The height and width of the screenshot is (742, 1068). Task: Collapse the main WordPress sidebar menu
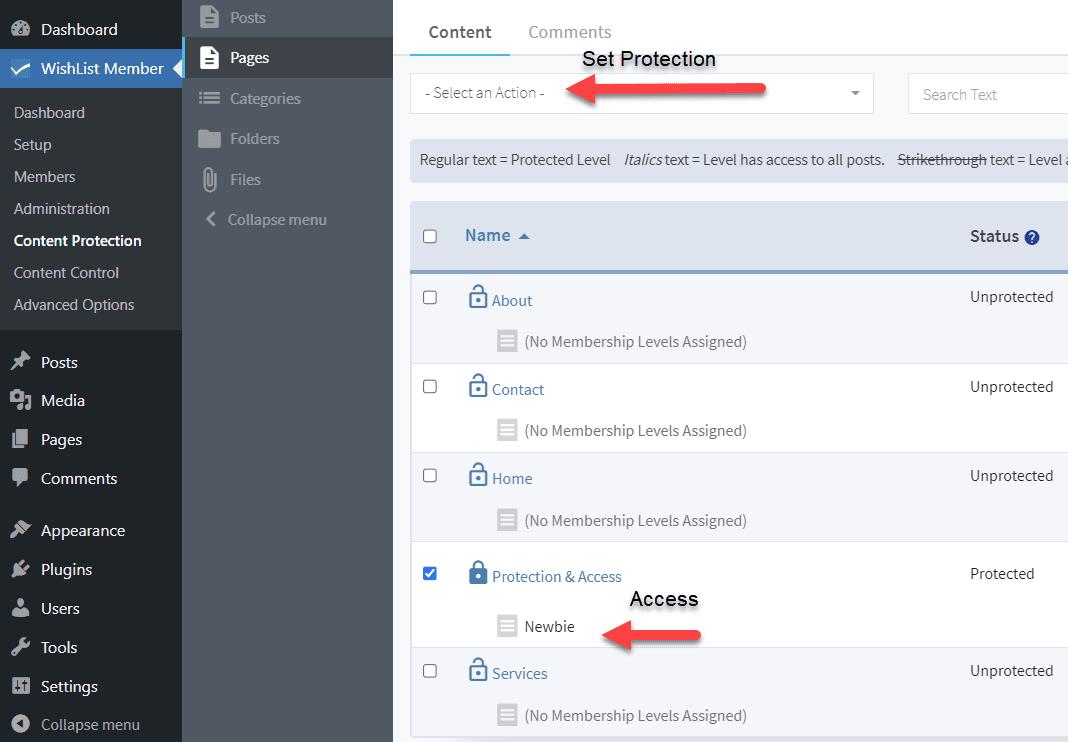(76, 724)
